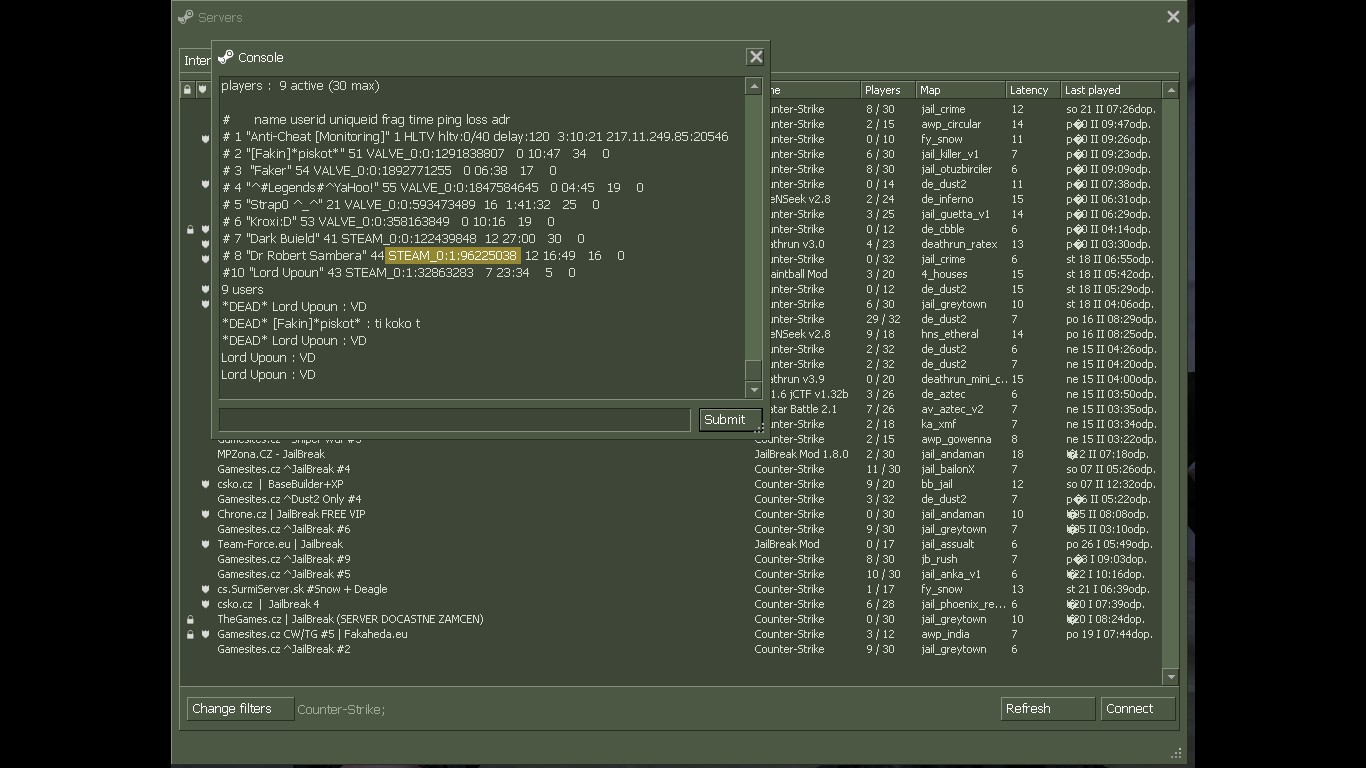This screenshot has height=768, width=1366.
Task: Click the shield icon beside Gamesites.cz CW/TG #5
Action: tap(205, 634)
